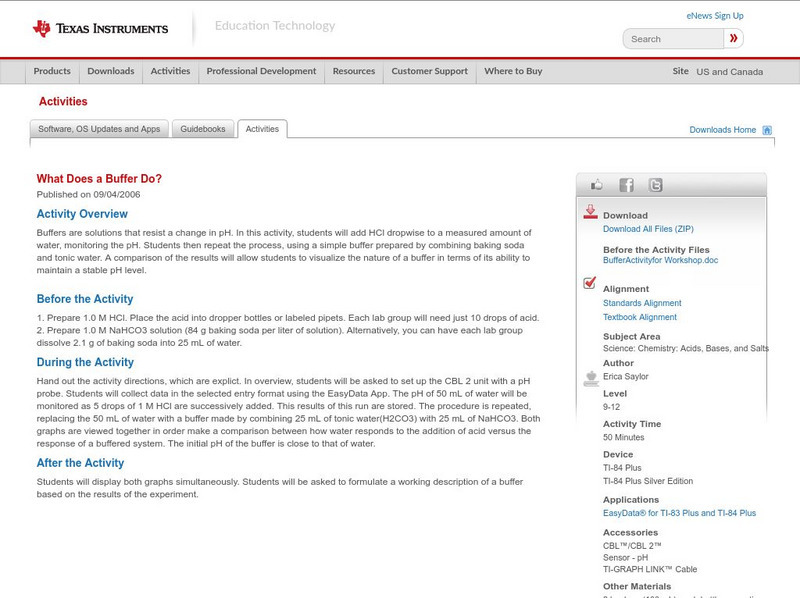800x598 pixels.
Task: Open the Where to Buy menu
Action: click(x=513, y=71)
